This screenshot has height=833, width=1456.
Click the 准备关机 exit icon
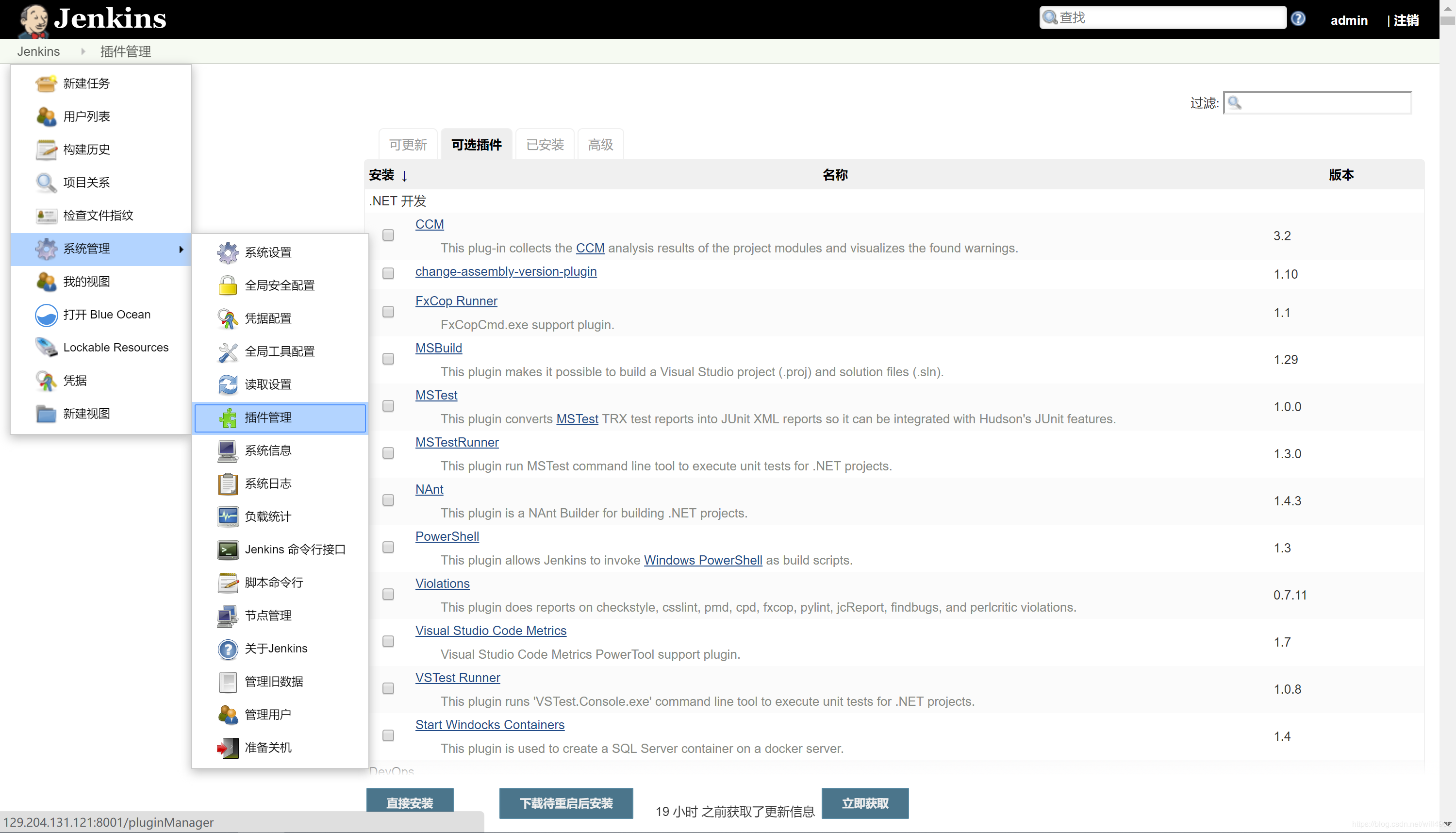[228, 748]
